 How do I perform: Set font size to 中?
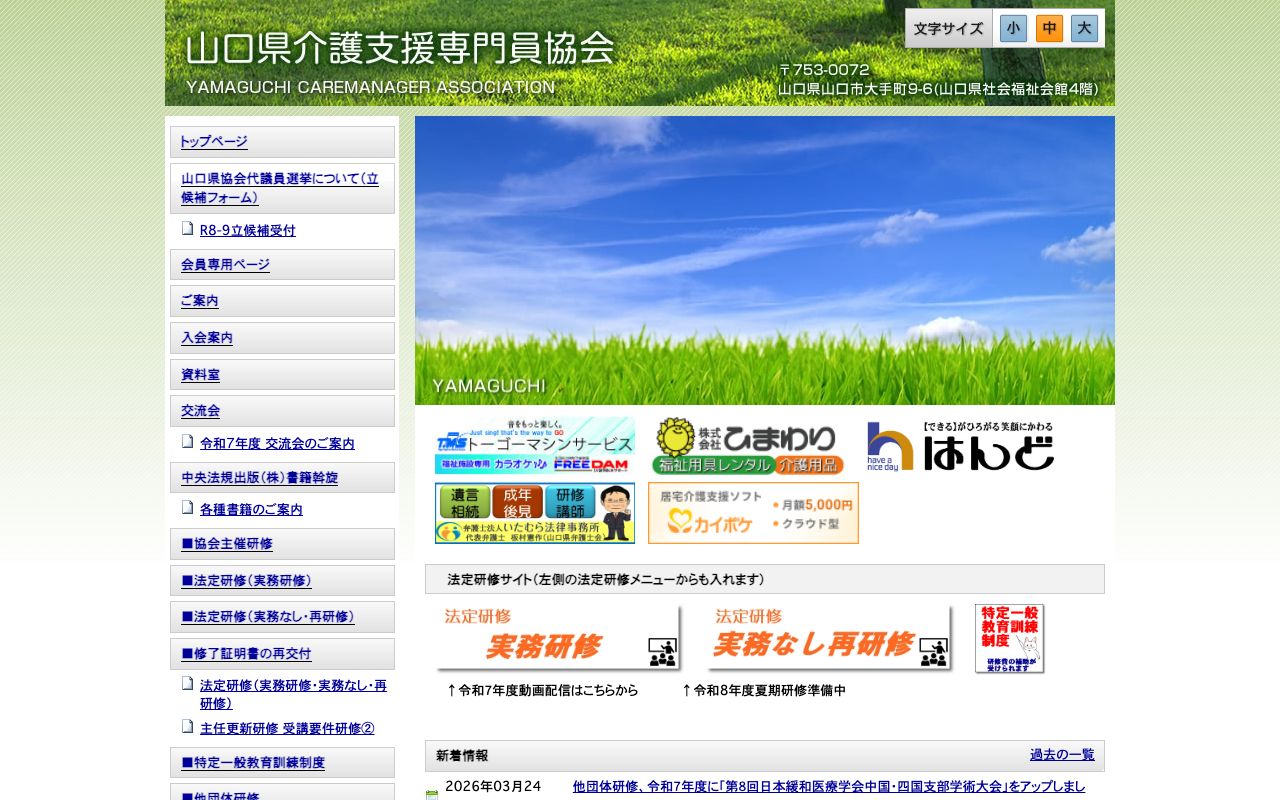coord(1048,28)
